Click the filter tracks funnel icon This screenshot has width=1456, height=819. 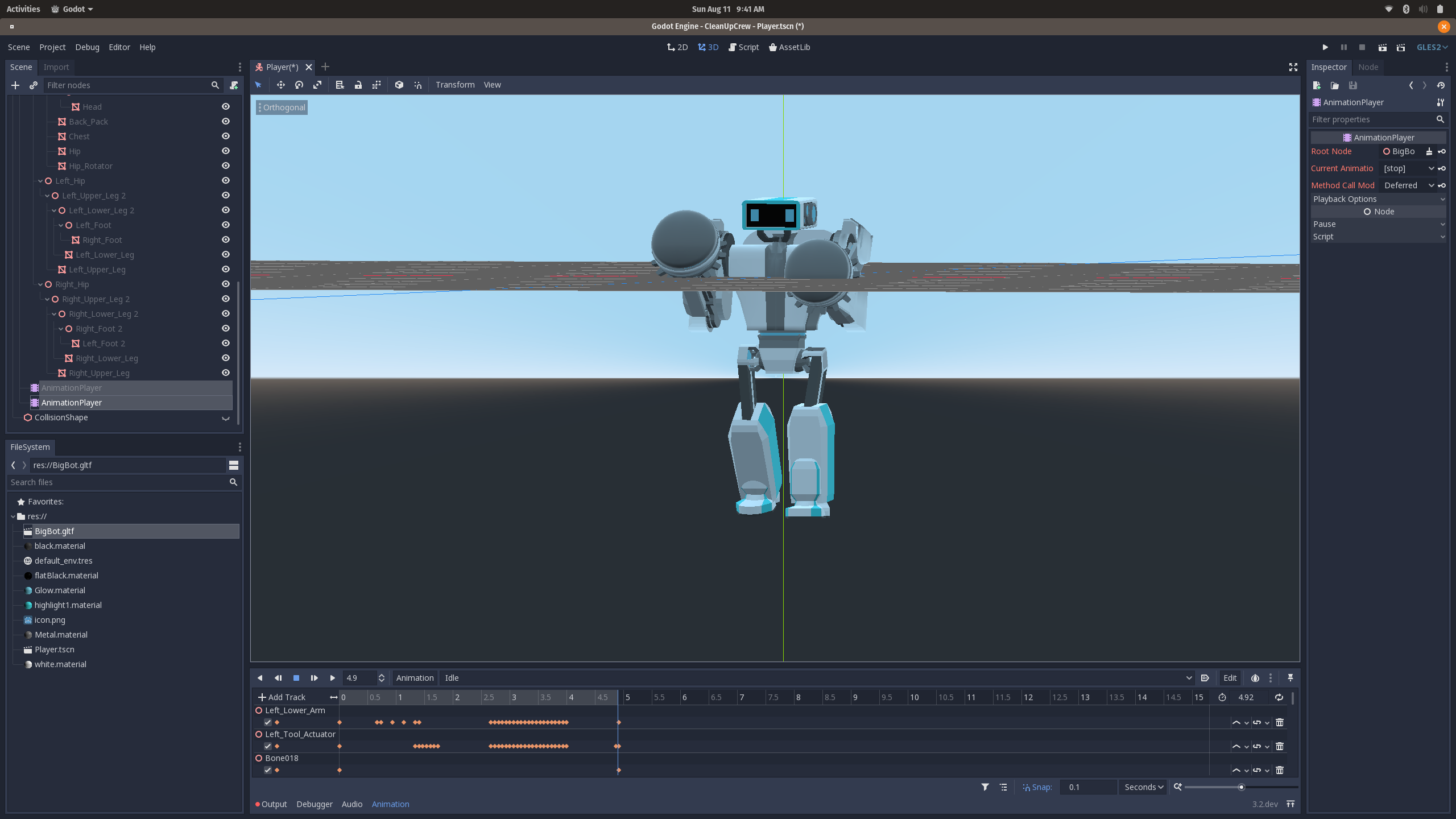pos(985,787)
